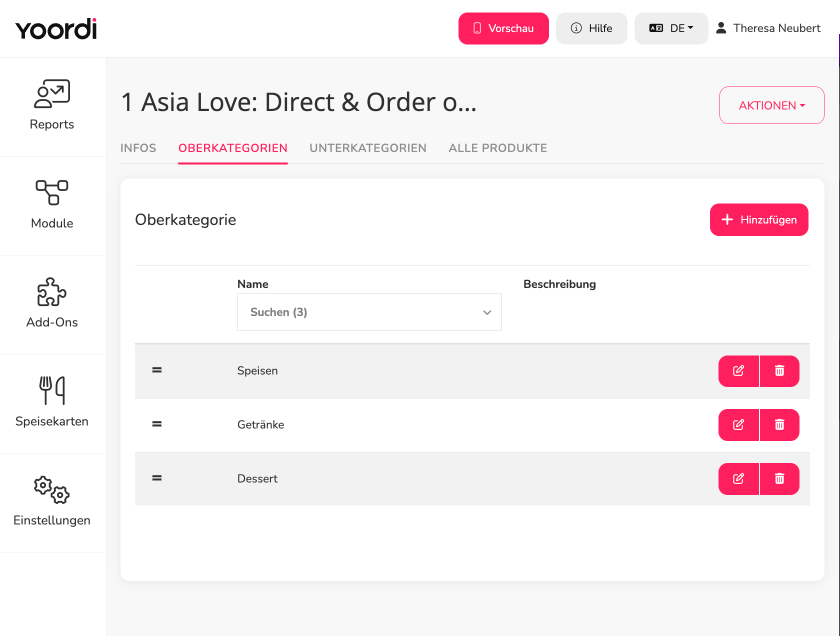
Task: Open the Reports section icon
Action: (52, 94)
